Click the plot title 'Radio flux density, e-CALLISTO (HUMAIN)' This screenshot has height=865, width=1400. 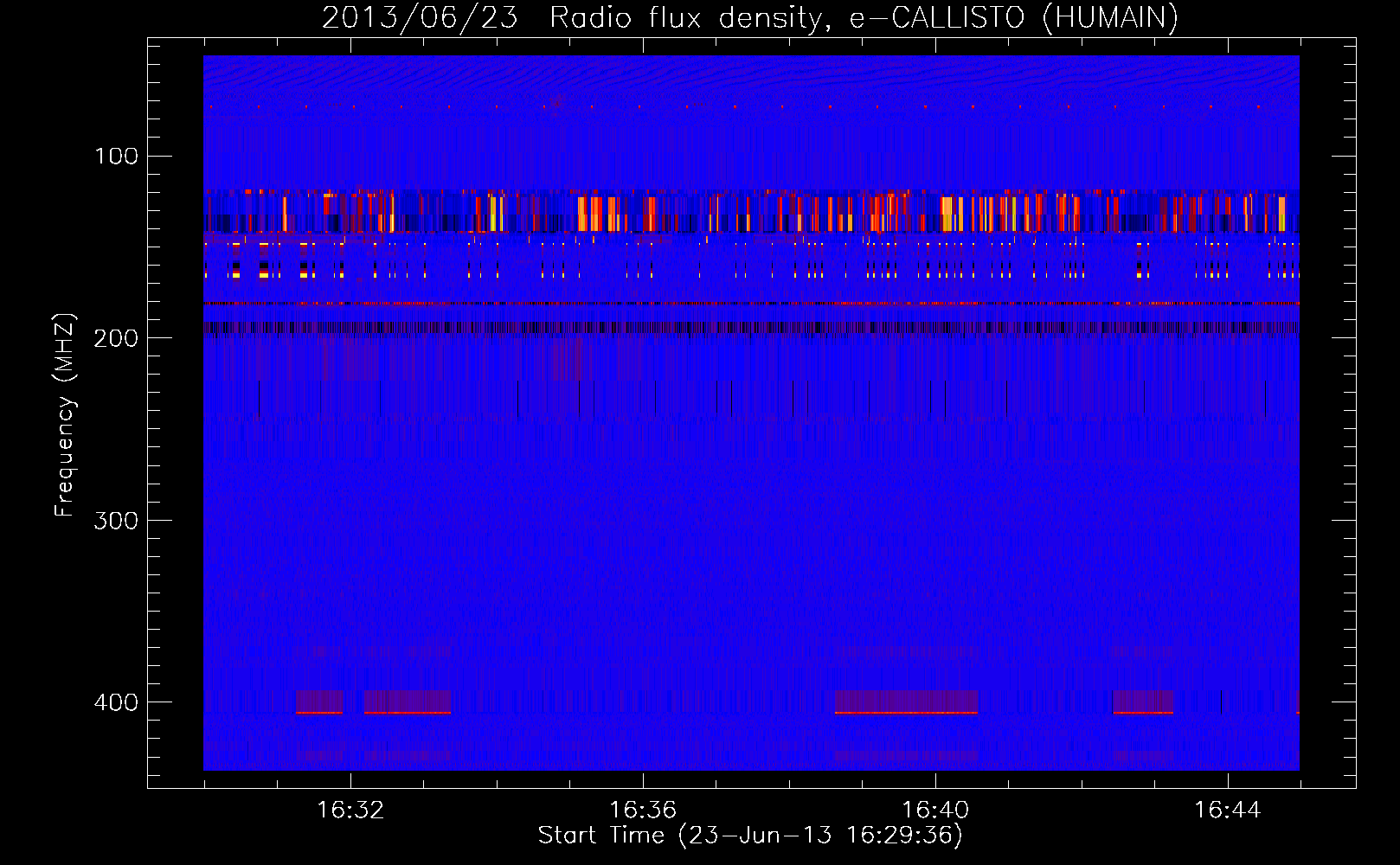(864, 17)
